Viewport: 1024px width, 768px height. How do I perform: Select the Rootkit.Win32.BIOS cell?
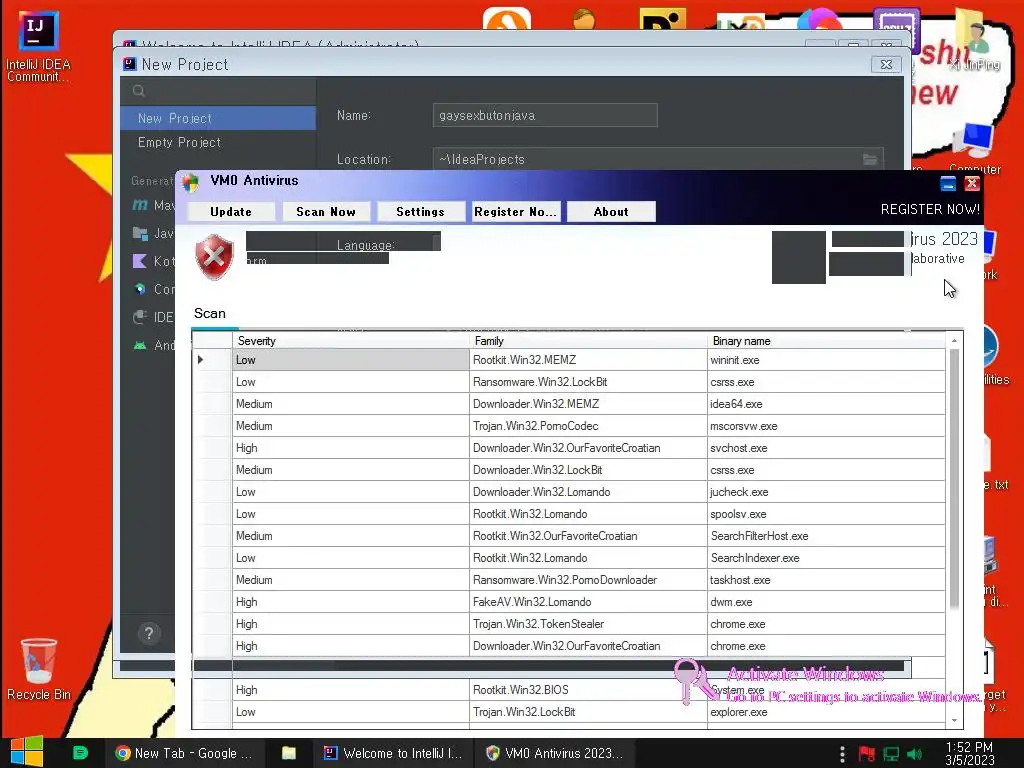[x=588, y=690]
